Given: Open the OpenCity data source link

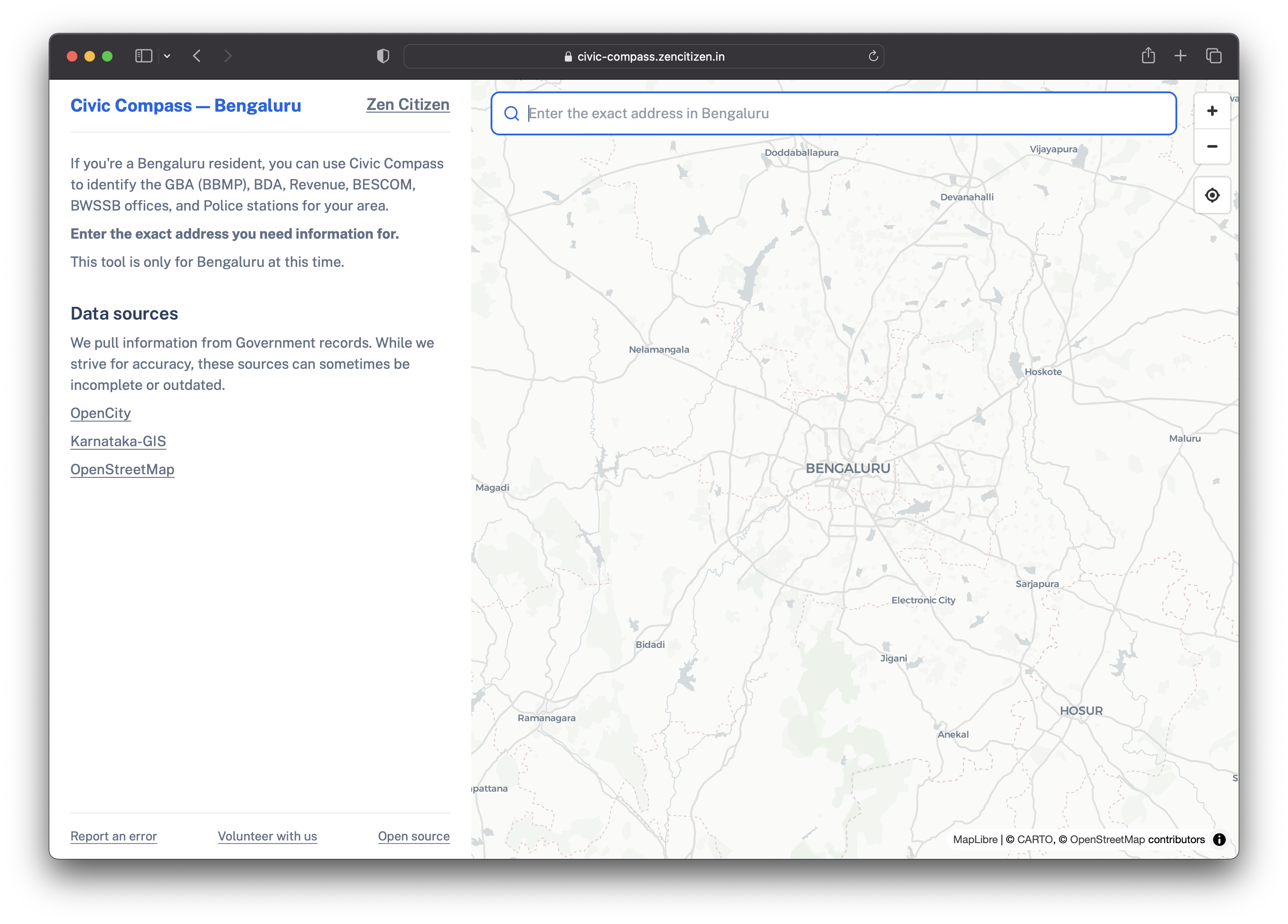Looking at the screenshot, I should [x=101, y=413].
